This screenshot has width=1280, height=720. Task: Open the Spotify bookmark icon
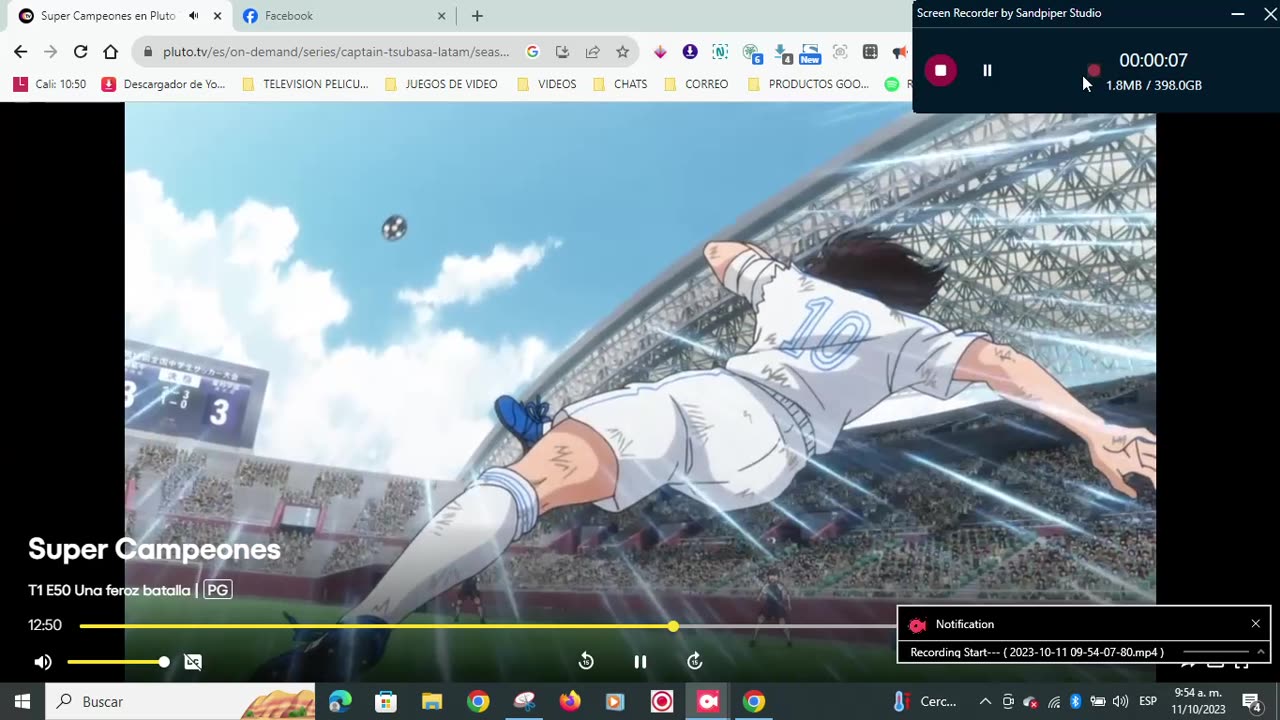pyautogui.click(x=892, y=84)
